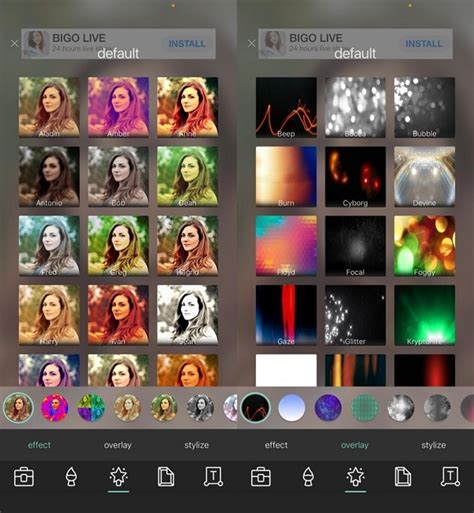Select the brush nib tool on effect-grid screen
Screen dimensions: 474x513
[x=71, y=477]
